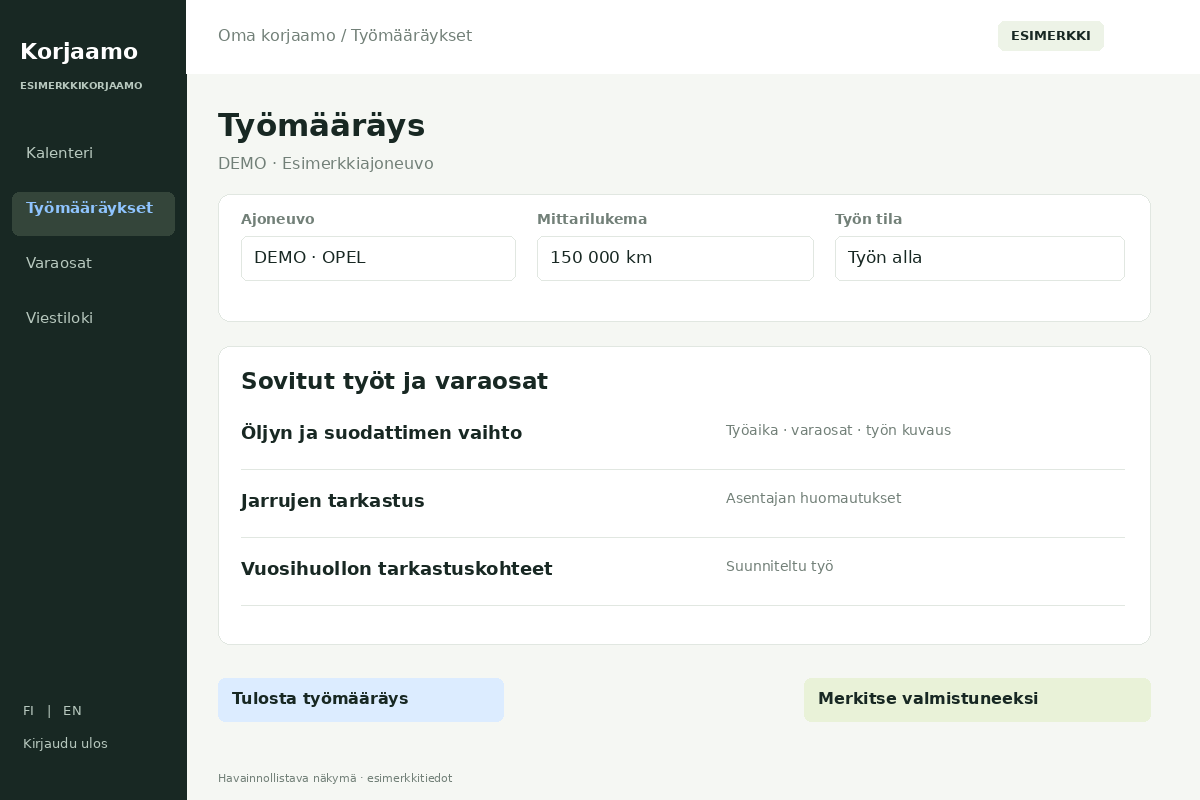1200x800 pixels.
Task: Click Suunniteltu työ text
Action: 779,566
